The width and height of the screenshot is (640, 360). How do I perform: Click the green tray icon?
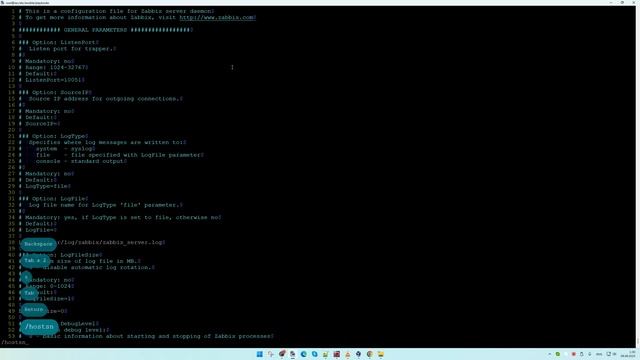point(558,354)
